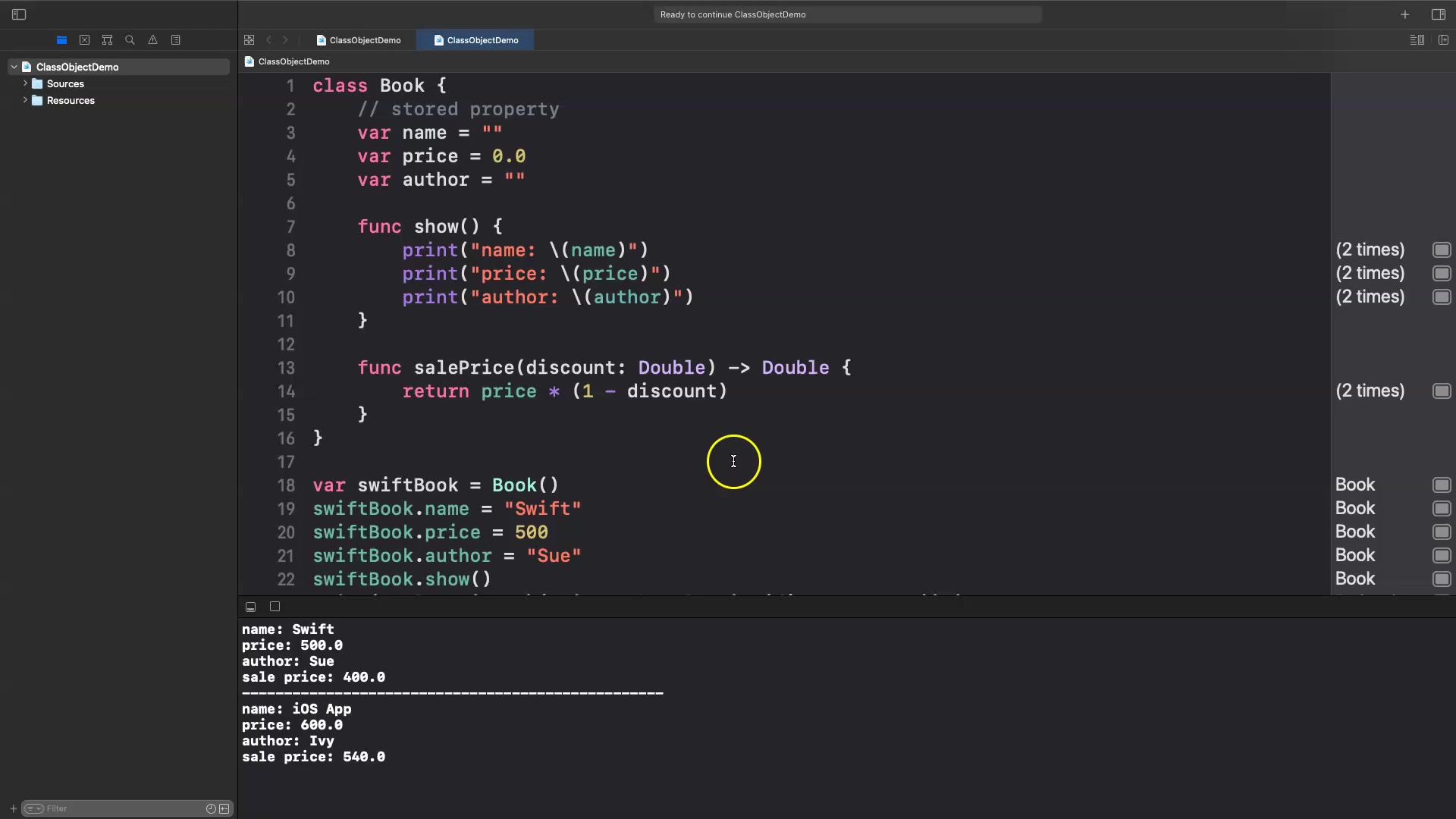Image resolution: width=1456 pixels, height=819 pixels.
Task: Open the Source Control navigator
Action: pyautogui.click(x=84, y=40)
